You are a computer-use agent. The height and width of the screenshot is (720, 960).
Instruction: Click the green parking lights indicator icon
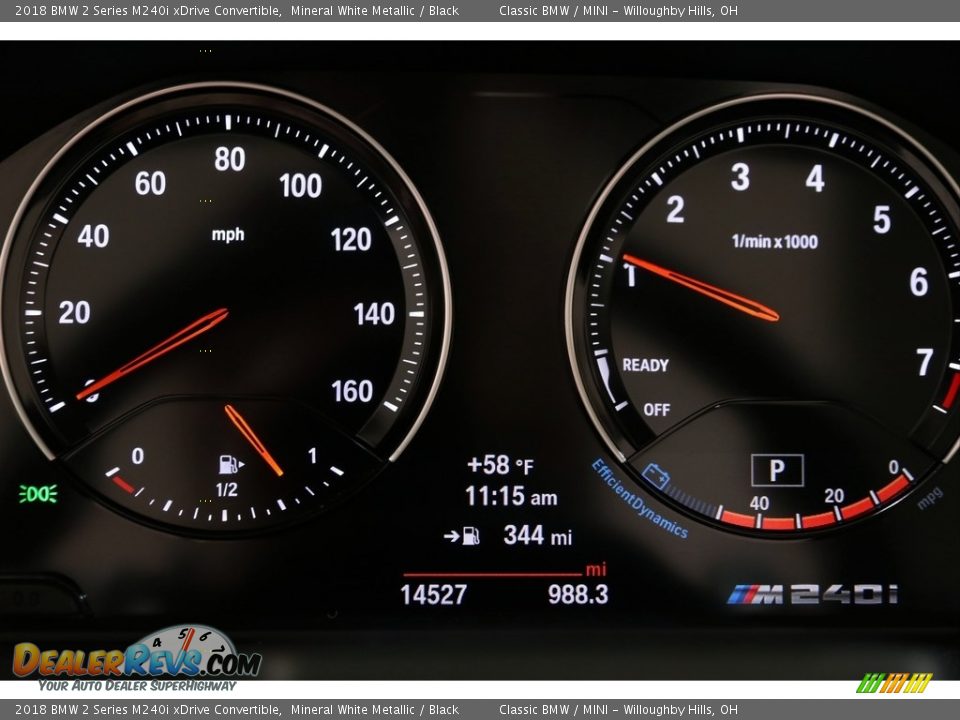(x=38, y=493)
